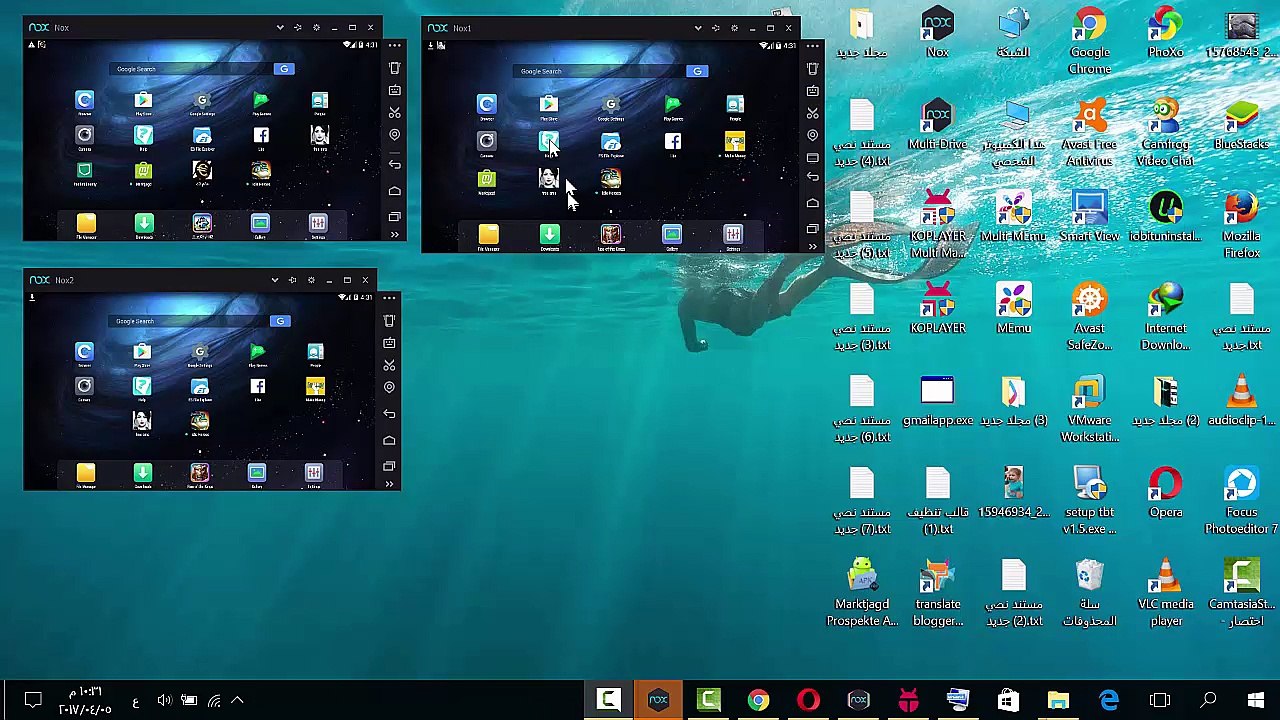Open Windows Start menu
The height and width of the screenshot is (720, 1280).
(x=1255, y=700)
